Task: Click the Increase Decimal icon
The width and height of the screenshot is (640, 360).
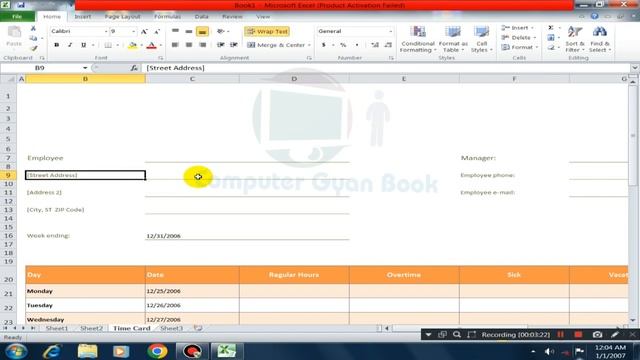Action: point(375,45)
